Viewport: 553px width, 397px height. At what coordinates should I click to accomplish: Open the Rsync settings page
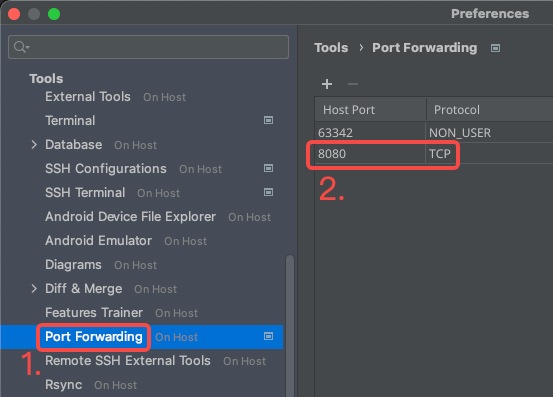coord(63,385)
